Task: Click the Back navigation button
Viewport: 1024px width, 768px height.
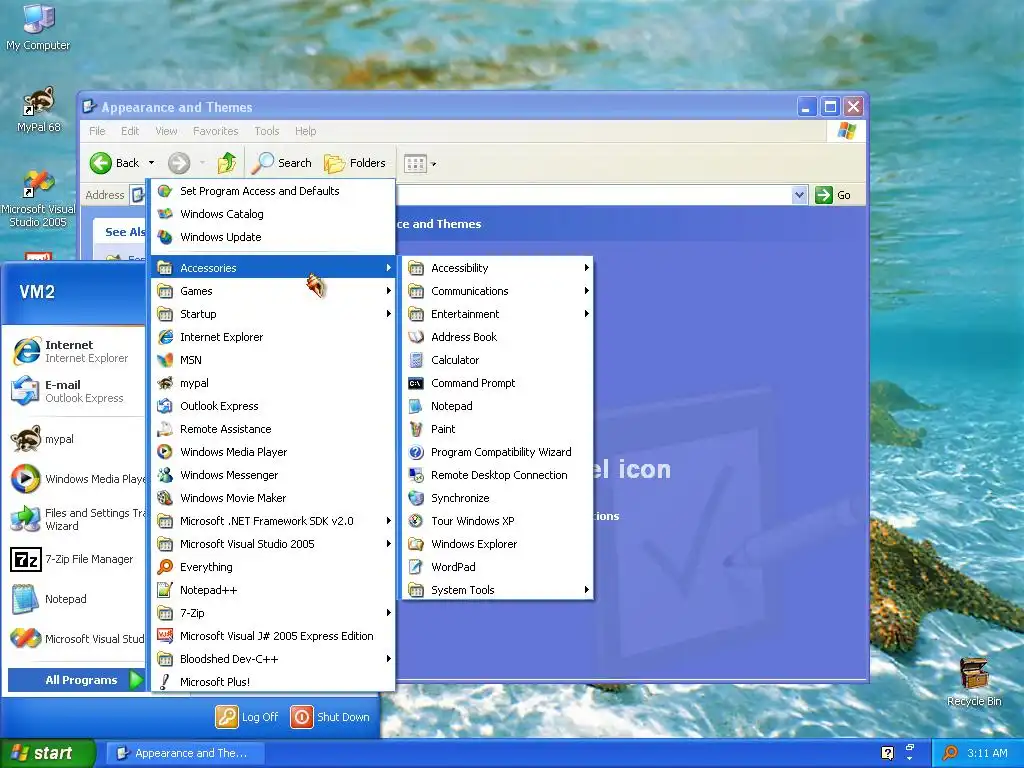Action: [x=115, y=163]
